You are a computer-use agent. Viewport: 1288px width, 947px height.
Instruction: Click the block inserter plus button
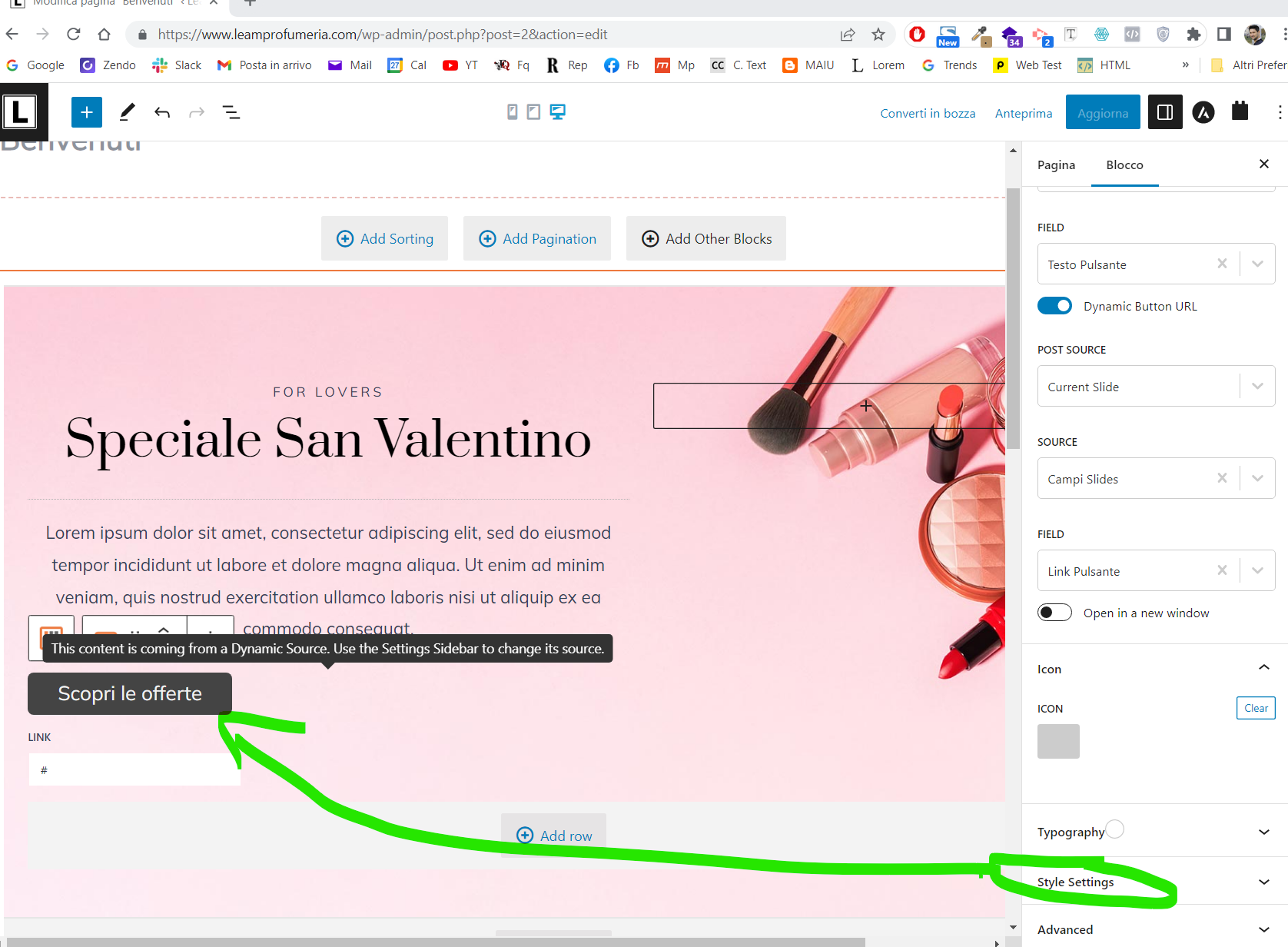87,112
